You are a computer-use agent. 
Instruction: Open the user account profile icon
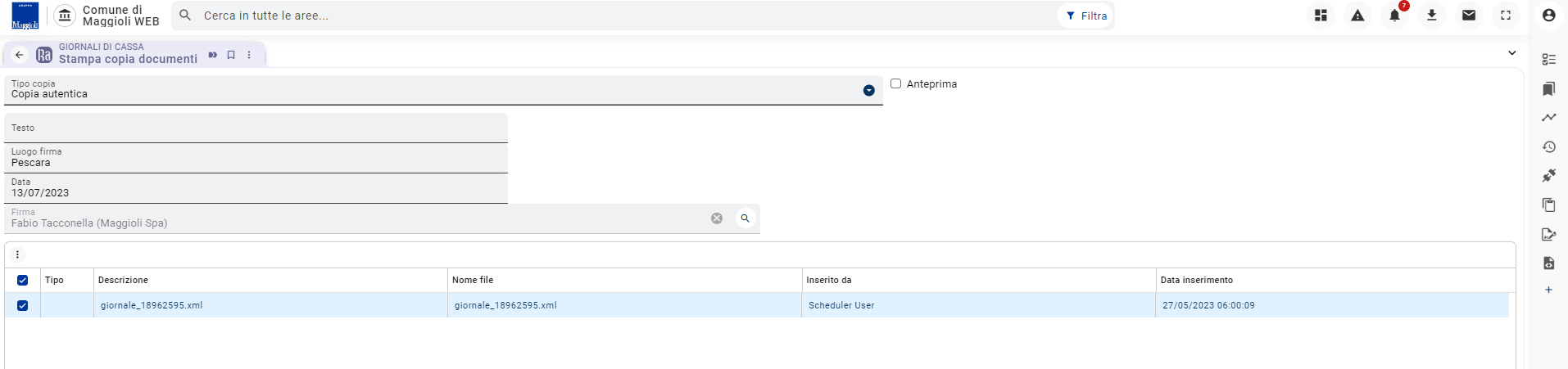1548,16
